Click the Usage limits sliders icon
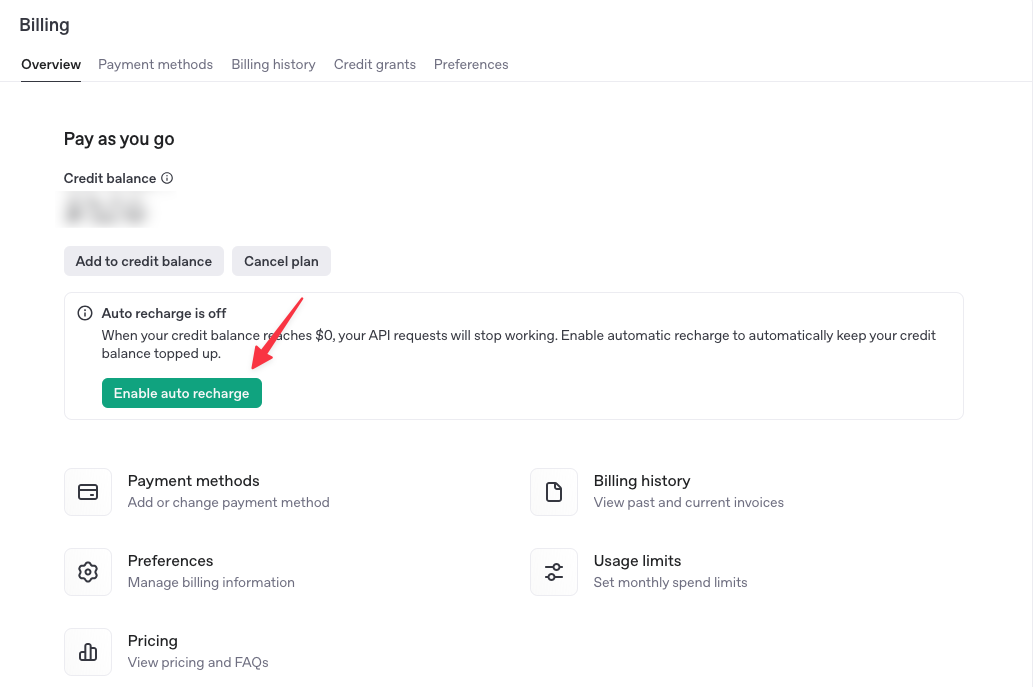The image size is (1033, 687). point(554,572)
